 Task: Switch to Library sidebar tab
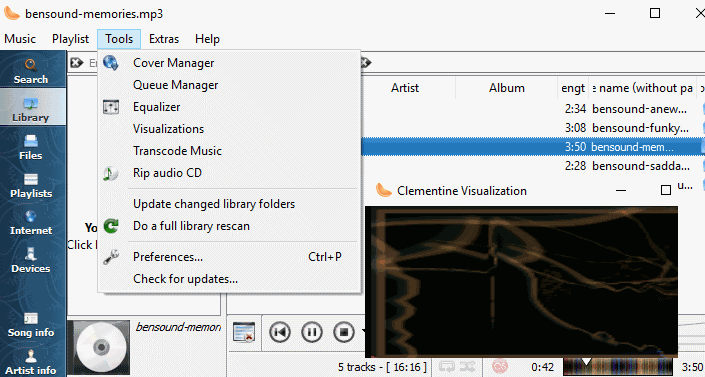click(x=31, y=109)
